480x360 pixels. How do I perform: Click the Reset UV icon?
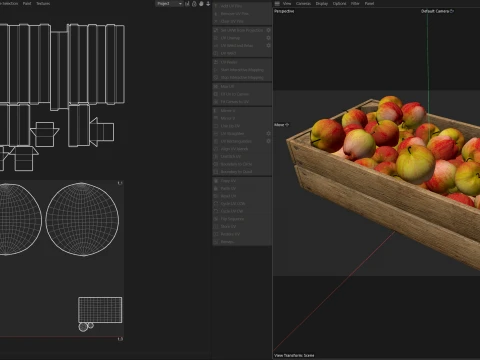point(216,196)
